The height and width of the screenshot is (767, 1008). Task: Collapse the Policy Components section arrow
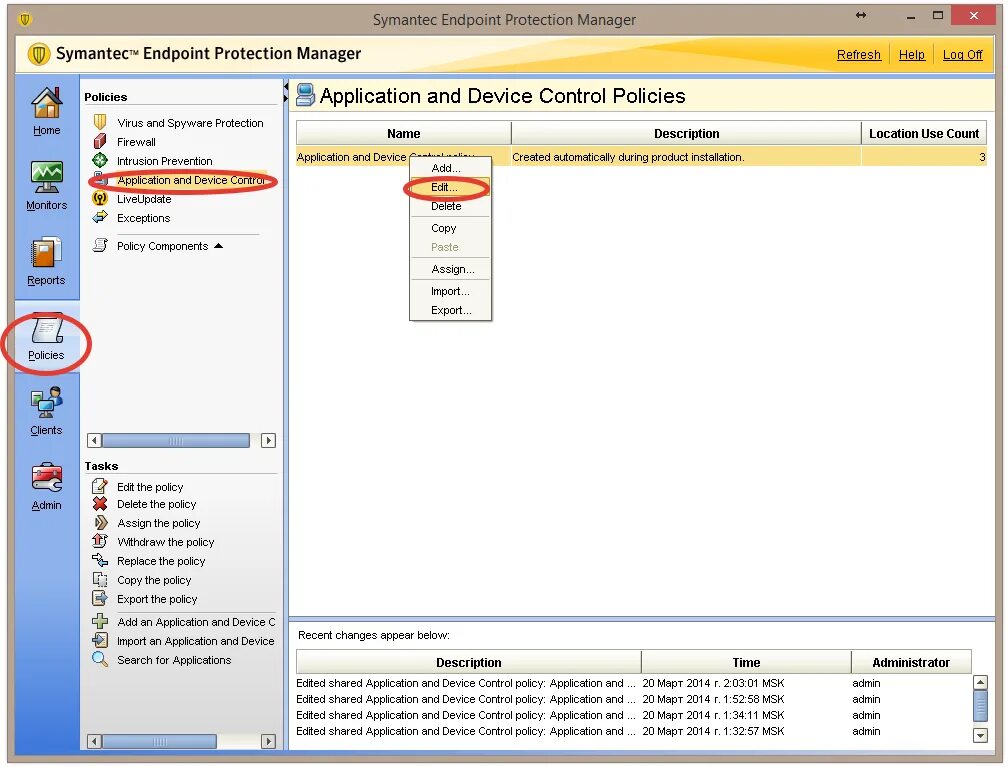coord(219,246)
